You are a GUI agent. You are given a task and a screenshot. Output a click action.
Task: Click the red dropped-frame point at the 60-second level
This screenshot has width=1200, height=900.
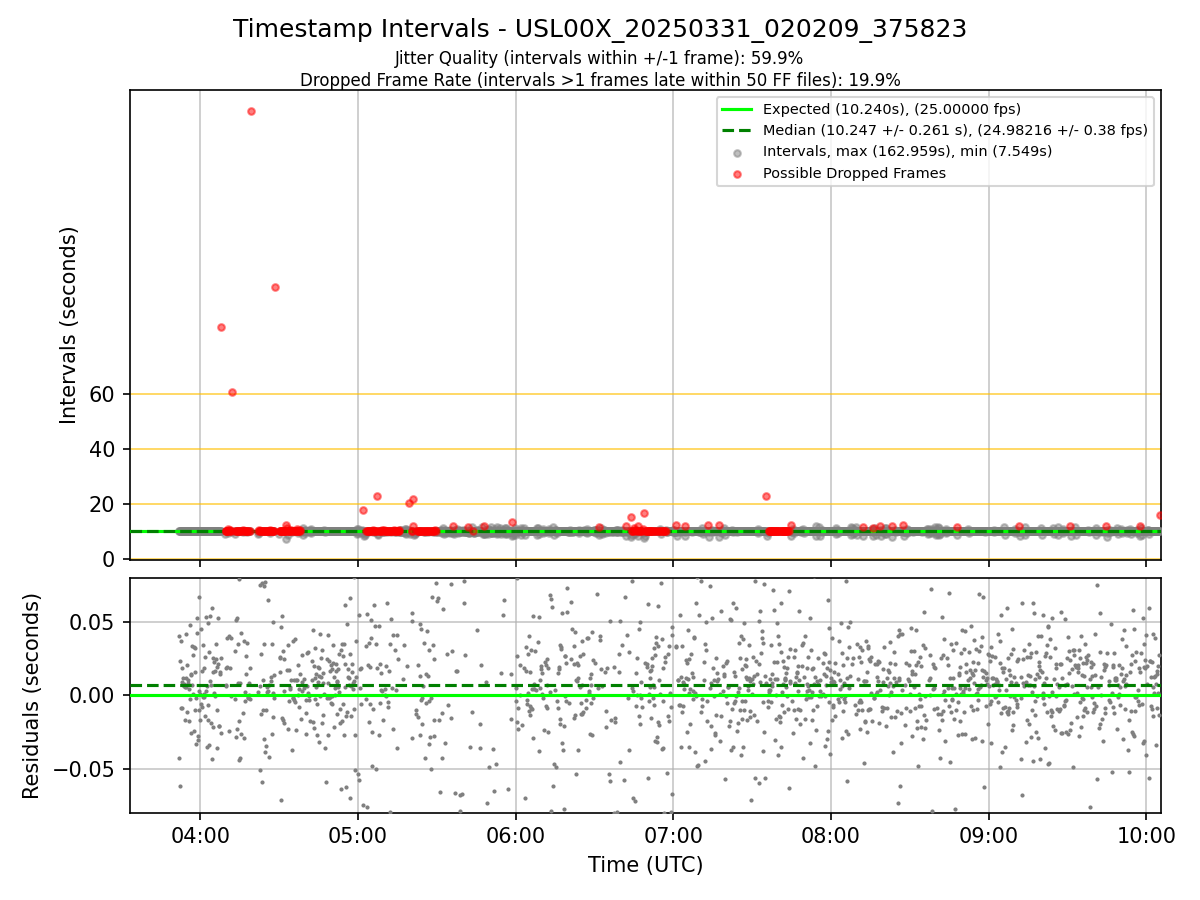(232, 392)
